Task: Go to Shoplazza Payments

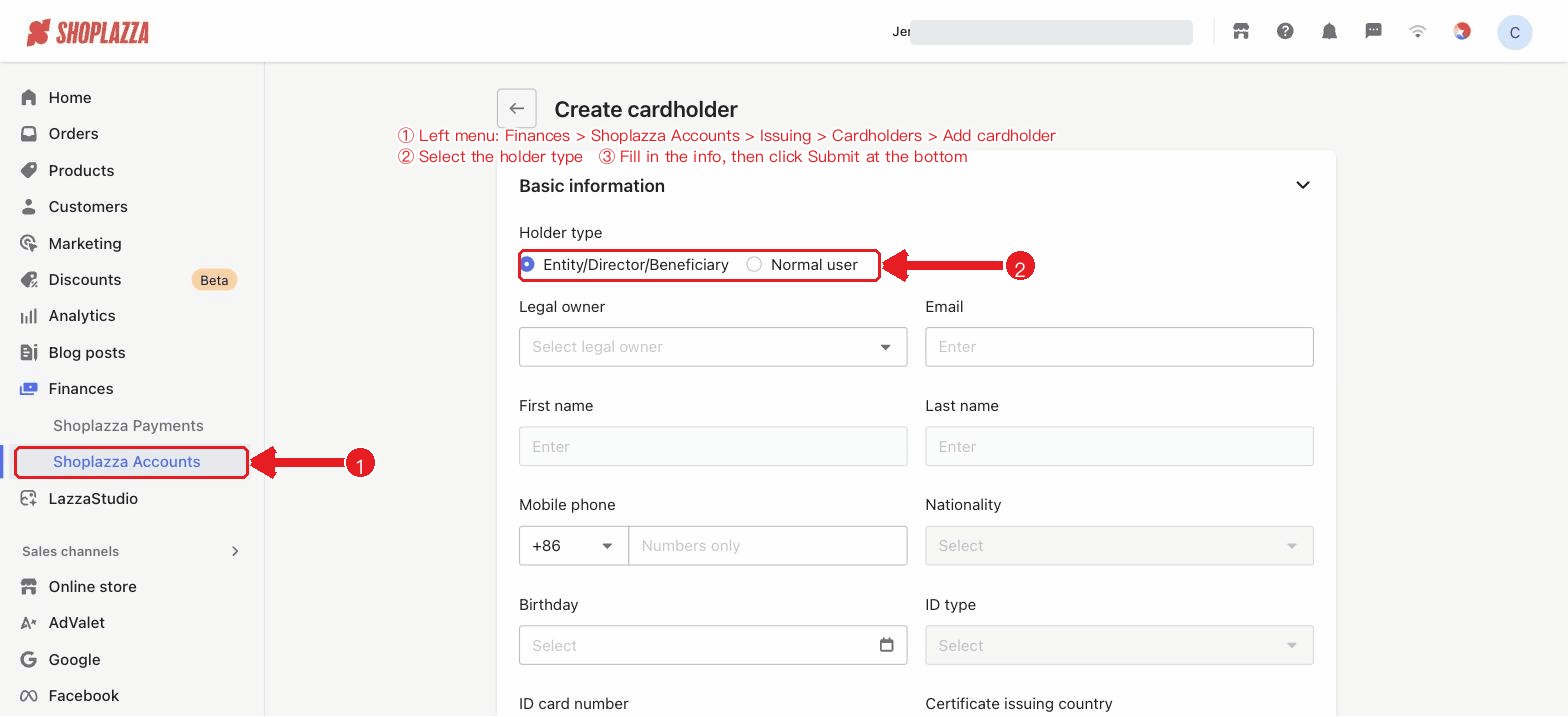Action: click(x=128, y=425)
